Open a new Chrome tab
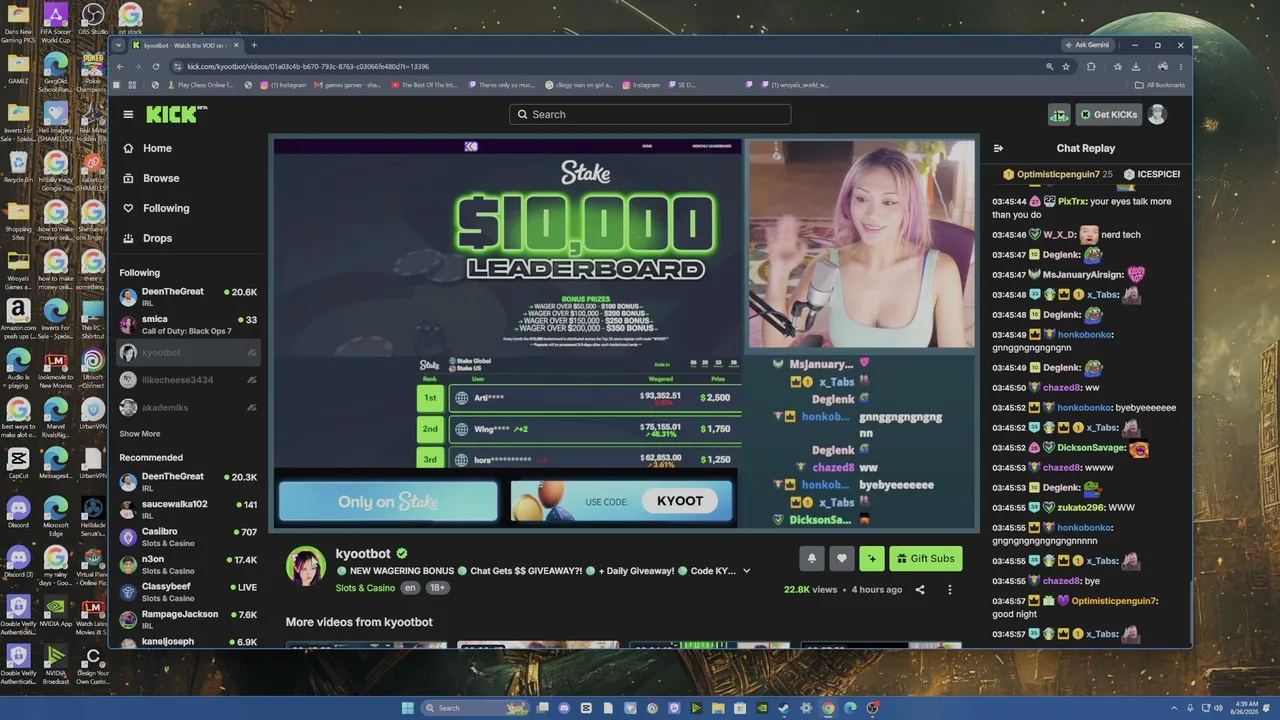 click(x=254, y=45)
